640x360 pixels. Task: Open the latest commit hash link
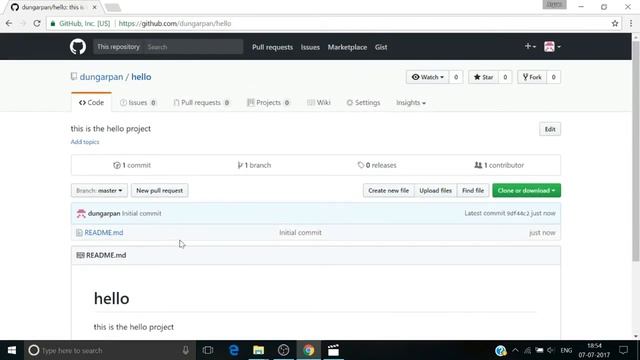pyautogui.click(x=518, y=213)
